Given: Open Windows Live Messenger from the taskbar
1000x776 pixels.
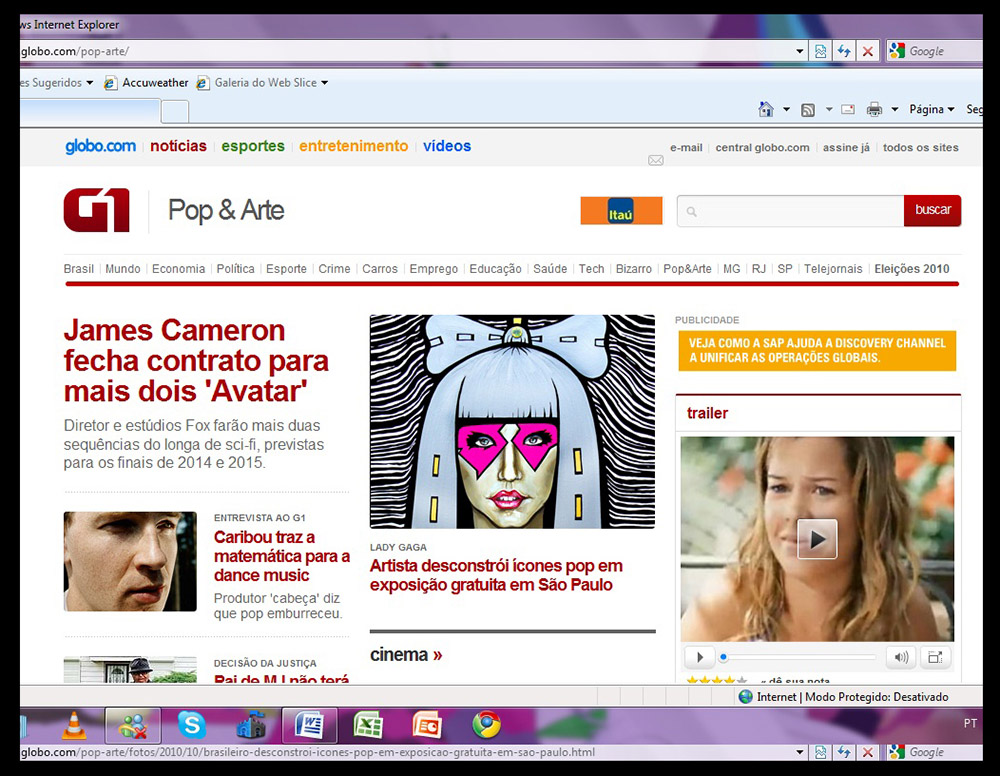Looking at the screenshot, I should click(133, 726).
